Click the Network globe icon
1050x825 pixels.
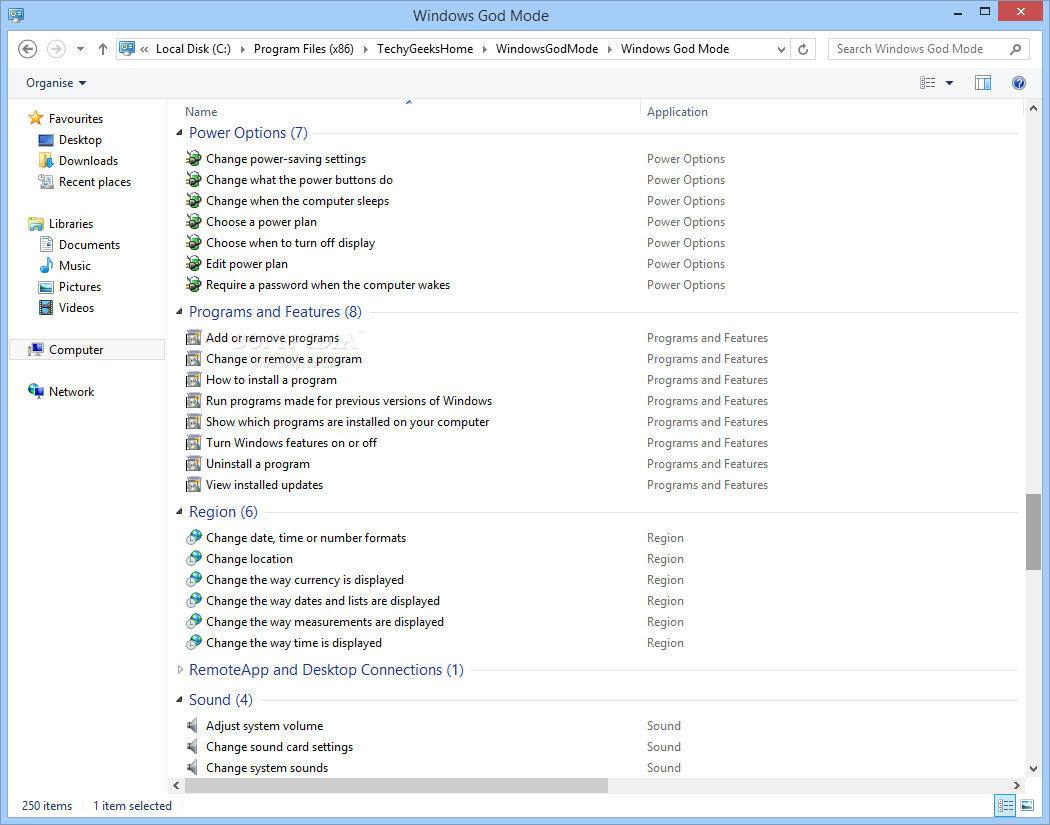(35, 391)
